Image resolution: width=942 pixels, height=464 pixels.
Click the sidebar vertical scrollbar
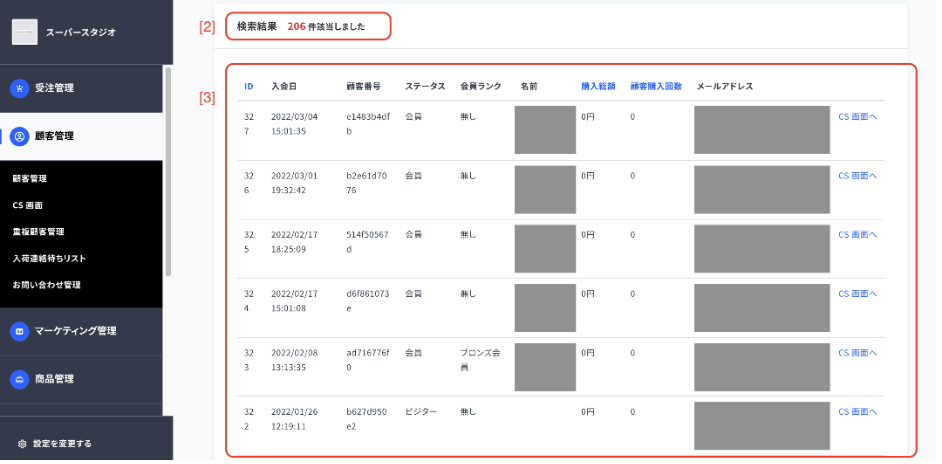pyautogui.click(x=168, y=171)
